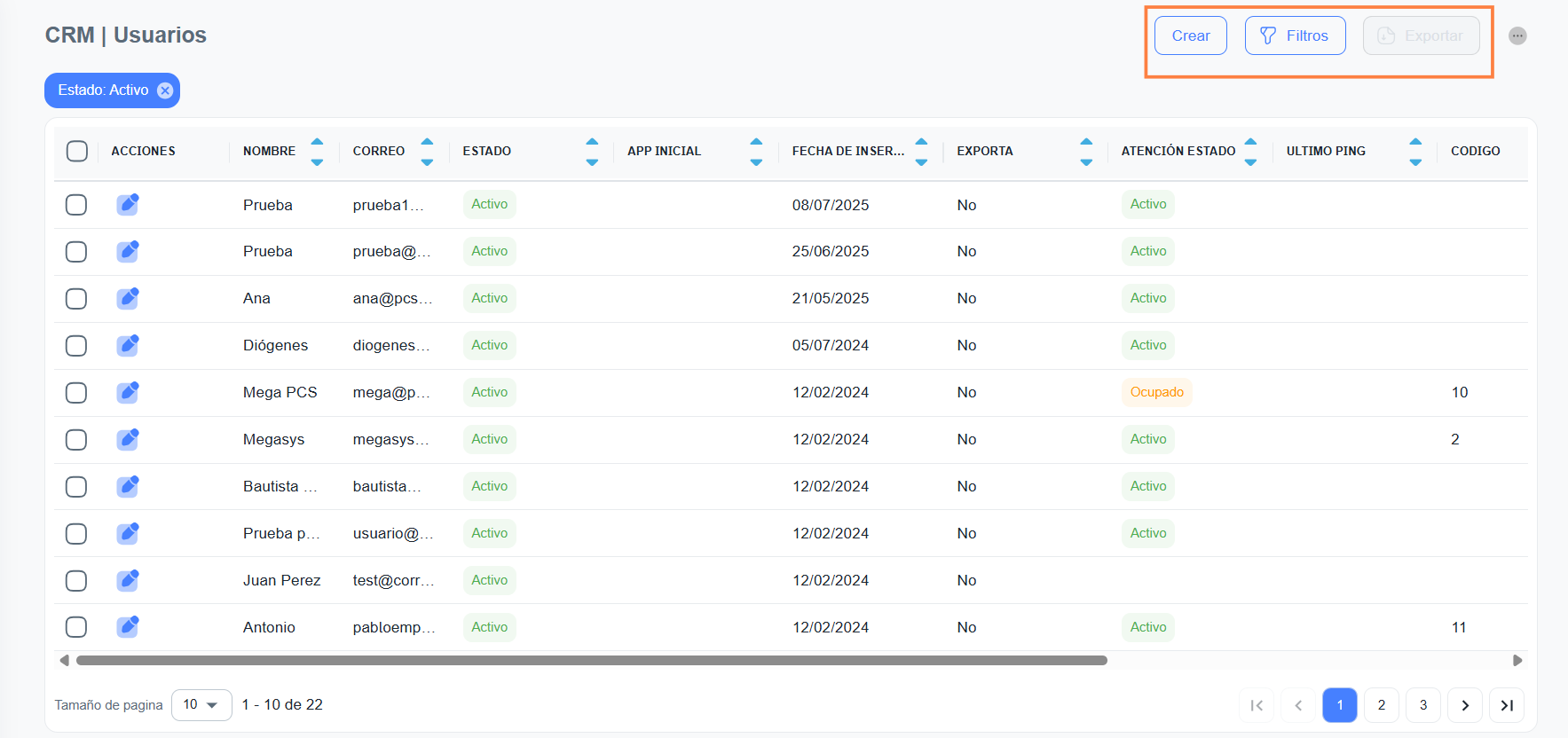The image size is (1568, 738).
Task: Check the box for Diógenes row
Action: (76, 345)
